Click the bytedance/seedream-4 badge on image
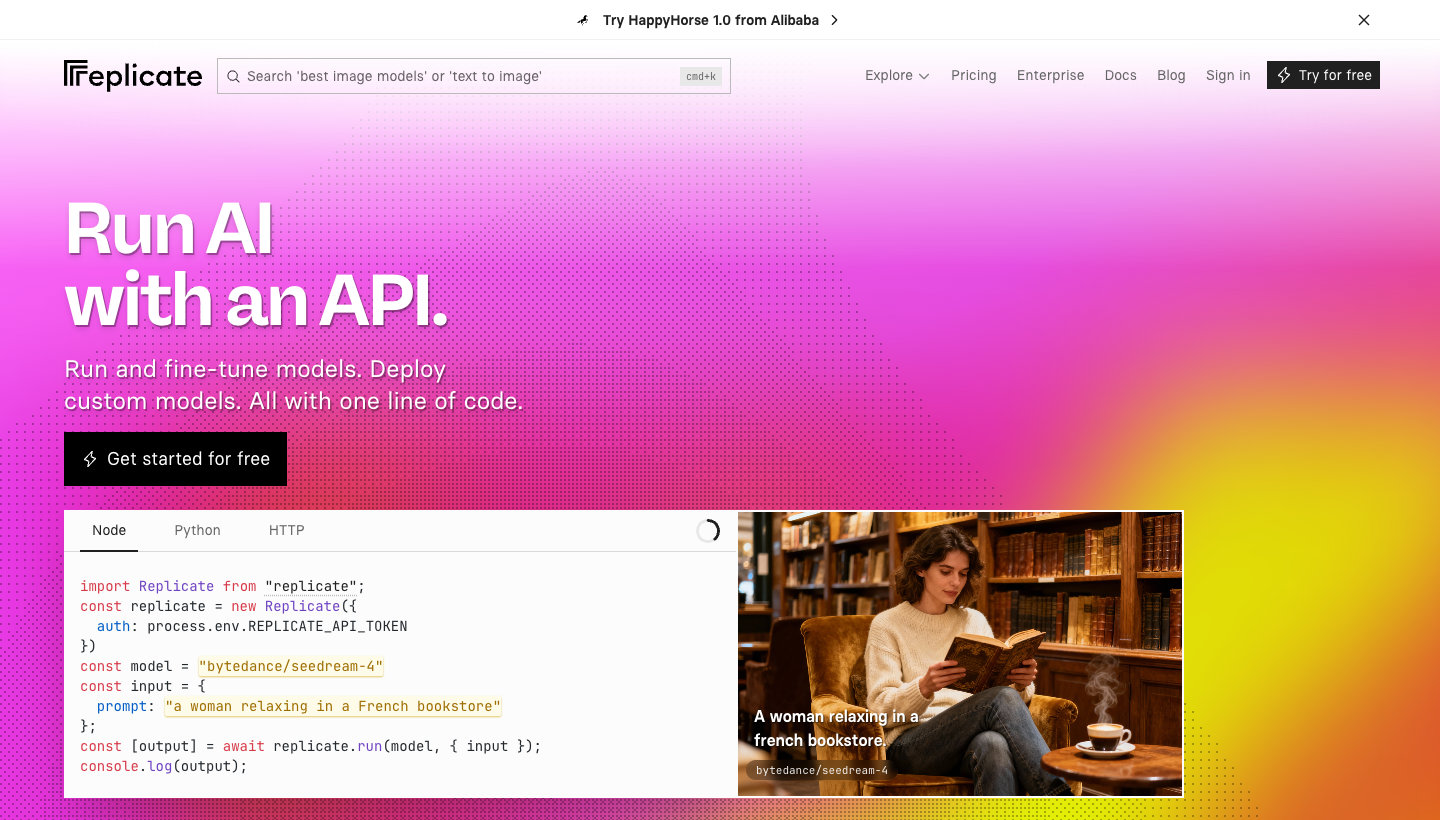1440x820 pixels. [x=822, y=771]
